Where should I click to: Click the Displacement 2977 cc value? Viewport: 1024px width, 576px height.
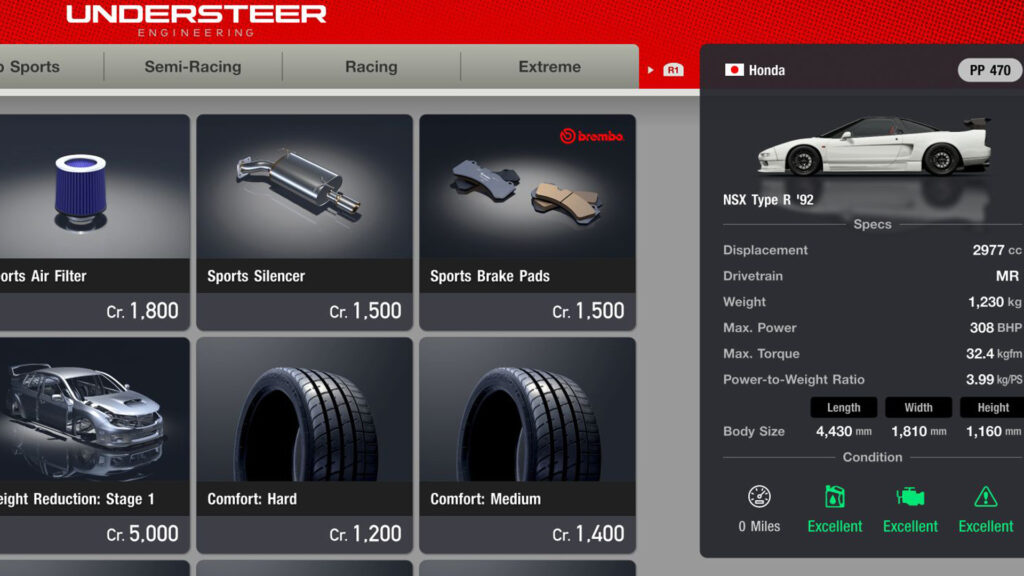click(x=997, y=250)
